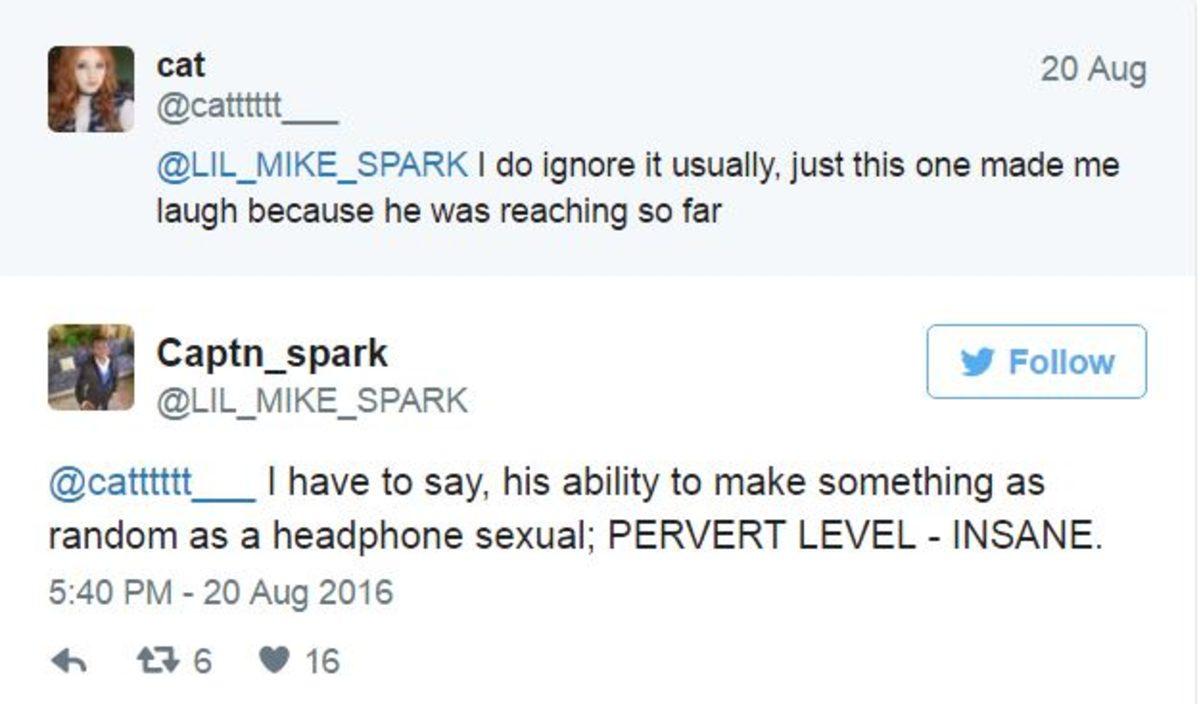Click the like count of 16

tap(322, 661)
